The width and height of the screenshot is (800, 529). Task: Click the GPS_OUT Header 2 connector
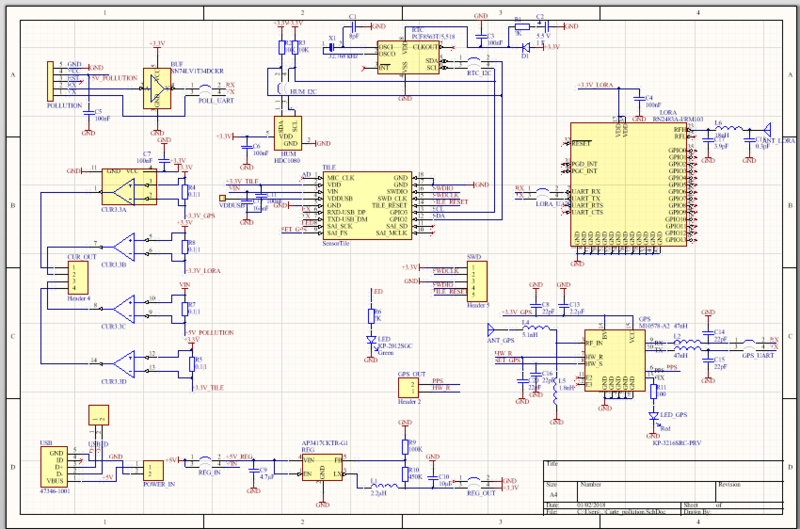410,388
